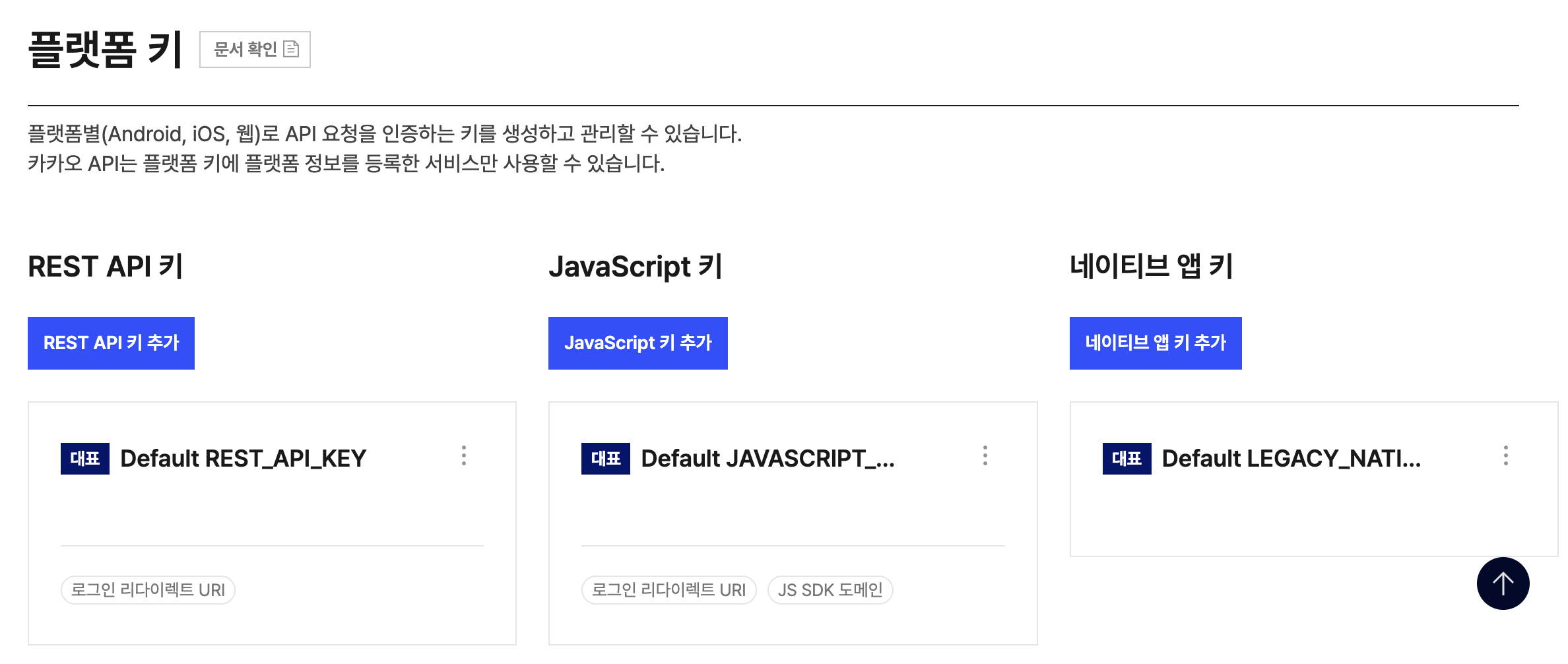Open the Default REST_API_KEY card title
The image size is (1568, 664).
coord(243,459)
